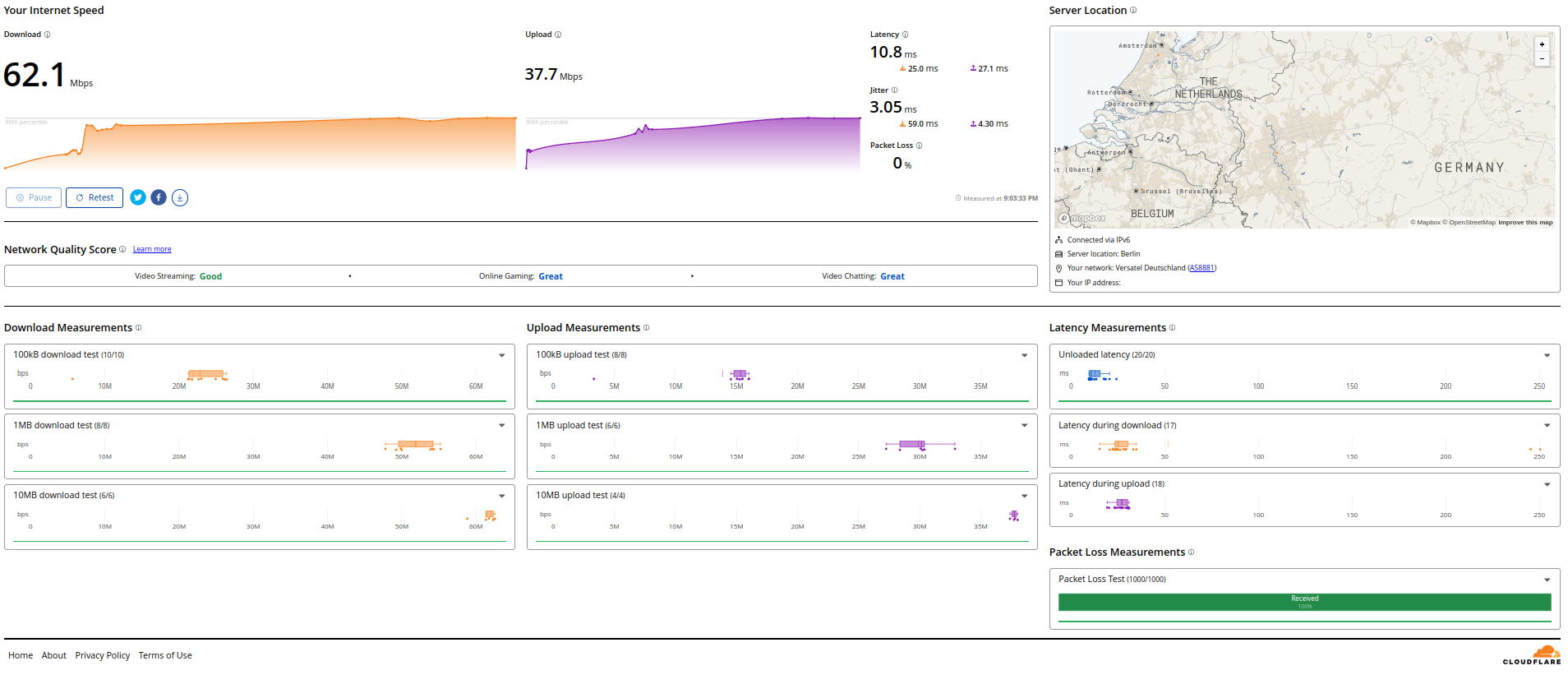Viewport: 1568px width, 684px height.
Task: Click the Mapbox logo on map
Action: (x=1082, y=218)
